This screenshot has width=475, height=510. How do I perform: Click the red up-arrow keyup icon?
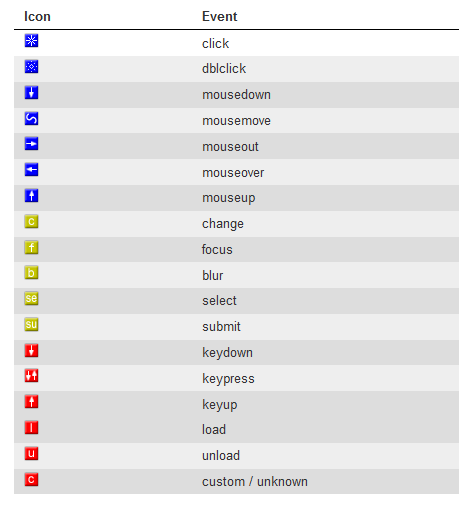[31, 402]
